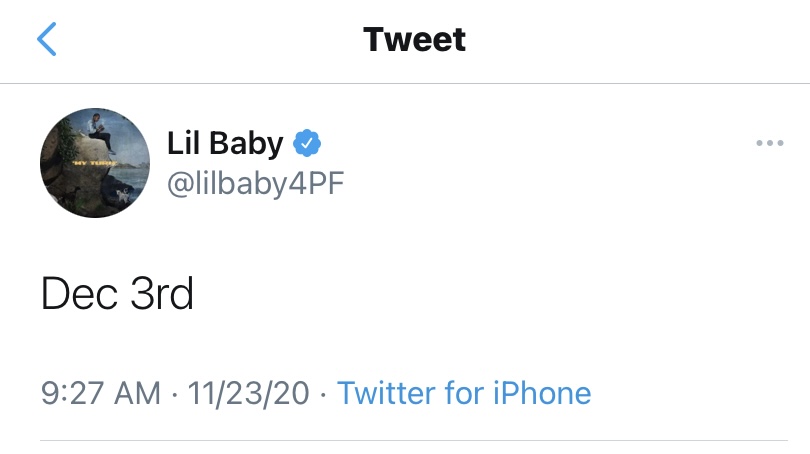Tap the white dog in the avatar artwork

click(122, 195)
